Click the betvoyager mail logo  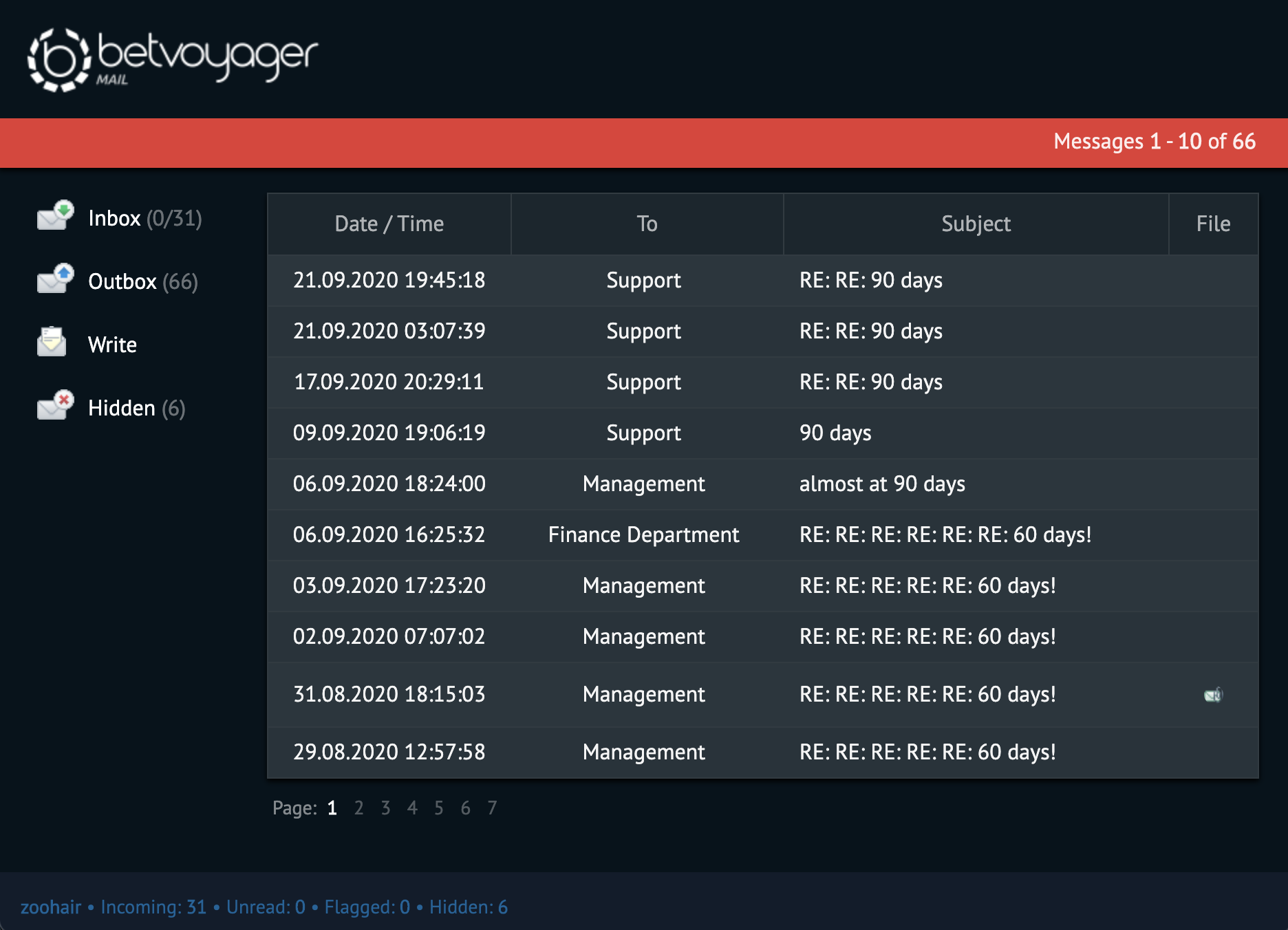coord(173,59)
